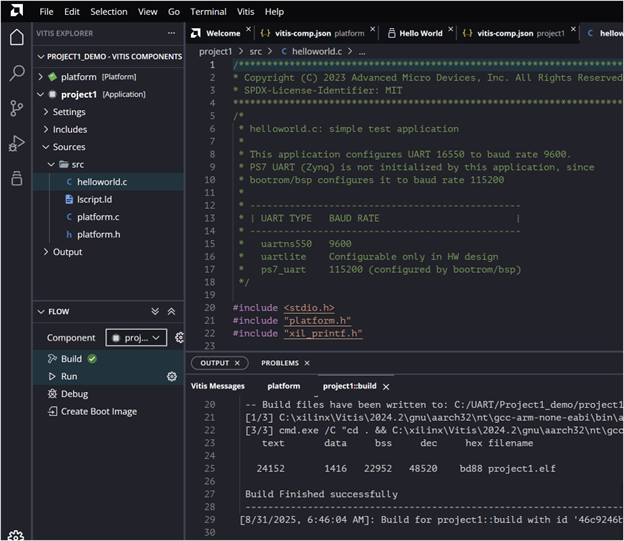Click the Debug bug icon
This screenshot has width=624, height=541.
(52, 394)
